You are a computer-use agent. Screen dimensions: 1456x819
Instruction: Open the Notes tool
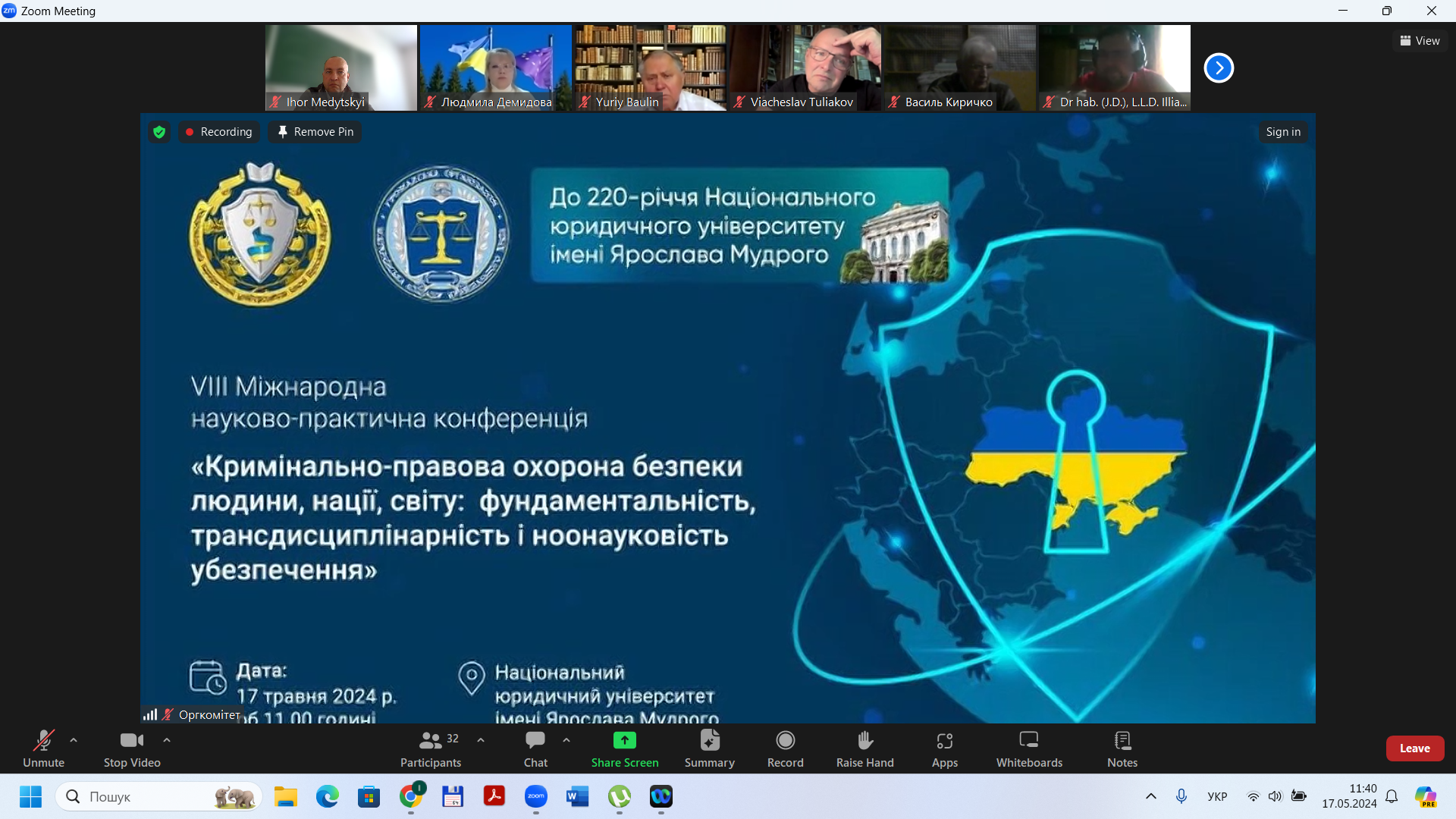(1122, 749)
